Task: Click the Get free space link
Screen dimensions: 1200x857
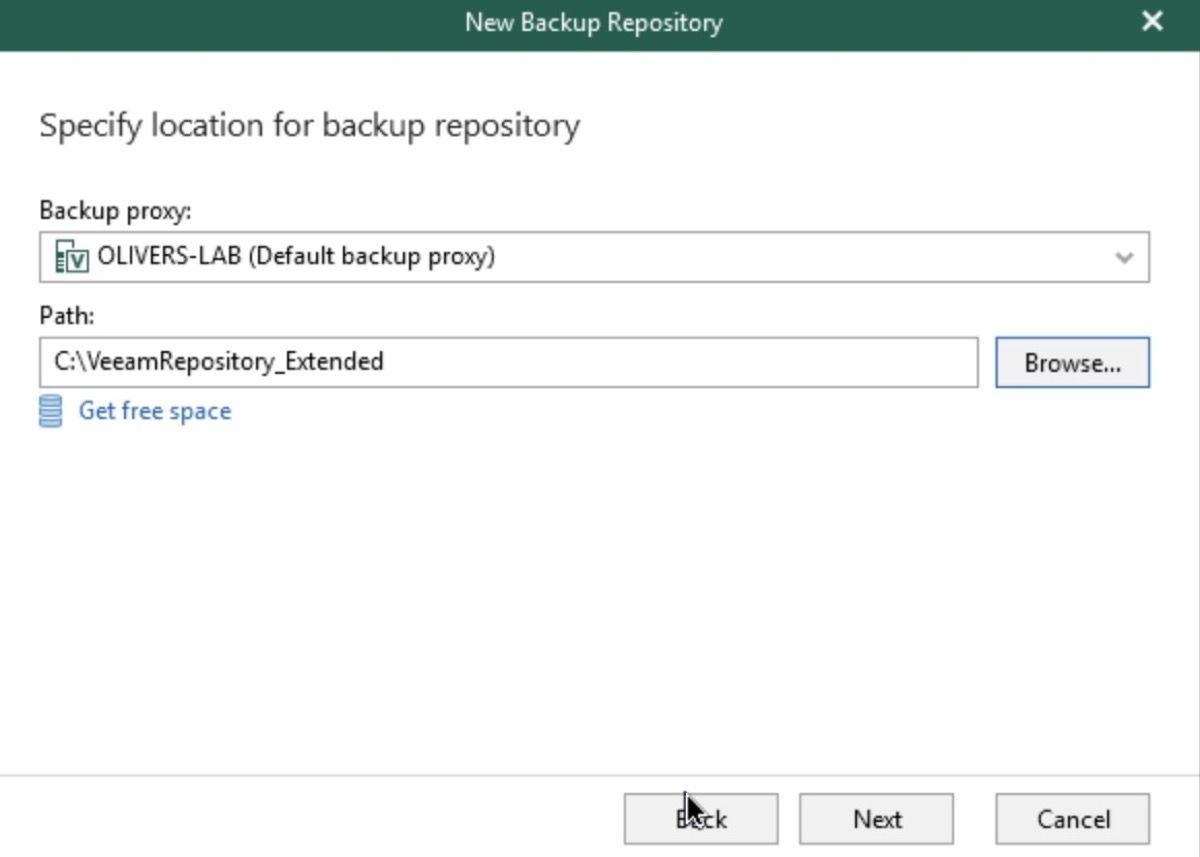Action: [155, 411]
